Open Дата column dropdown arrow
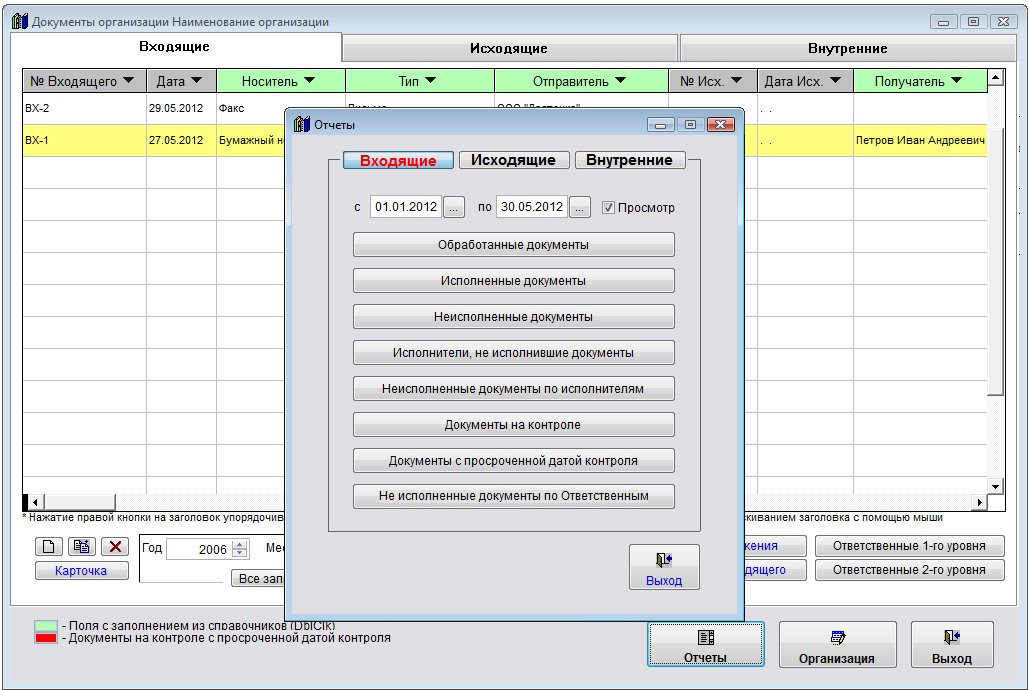 (196, 80)
